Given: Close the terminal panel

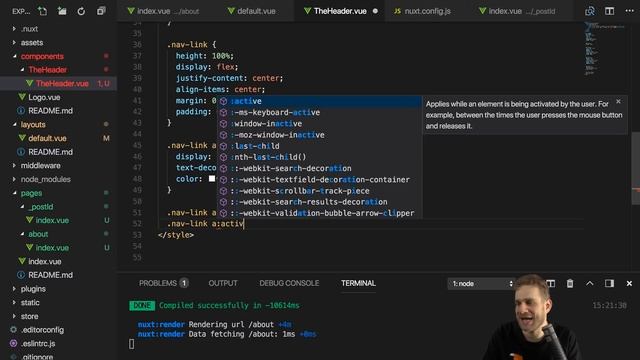Looking at the screenshot, I should [629, 283].
